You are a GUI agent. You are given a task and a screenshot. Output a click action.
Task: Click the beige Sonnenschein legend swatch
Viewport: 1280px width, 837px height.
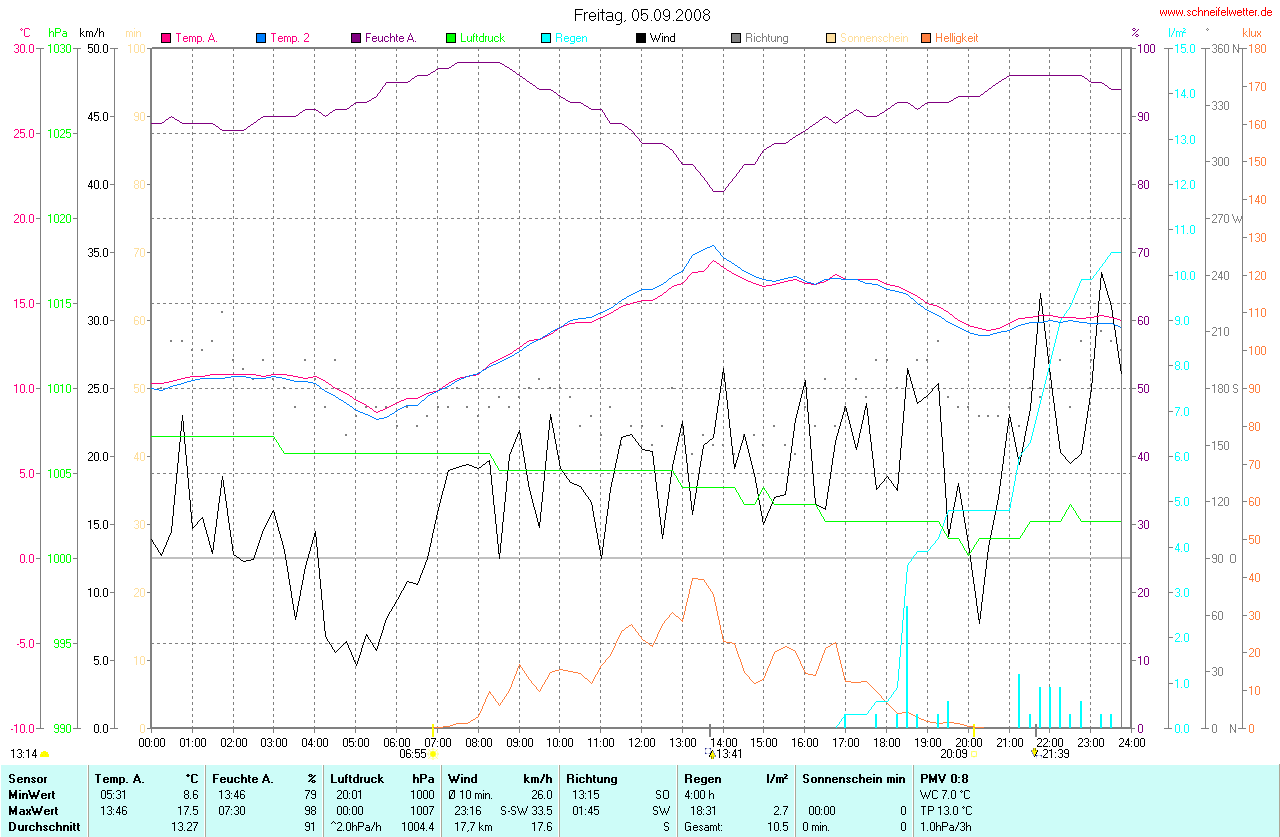(831, 38)
